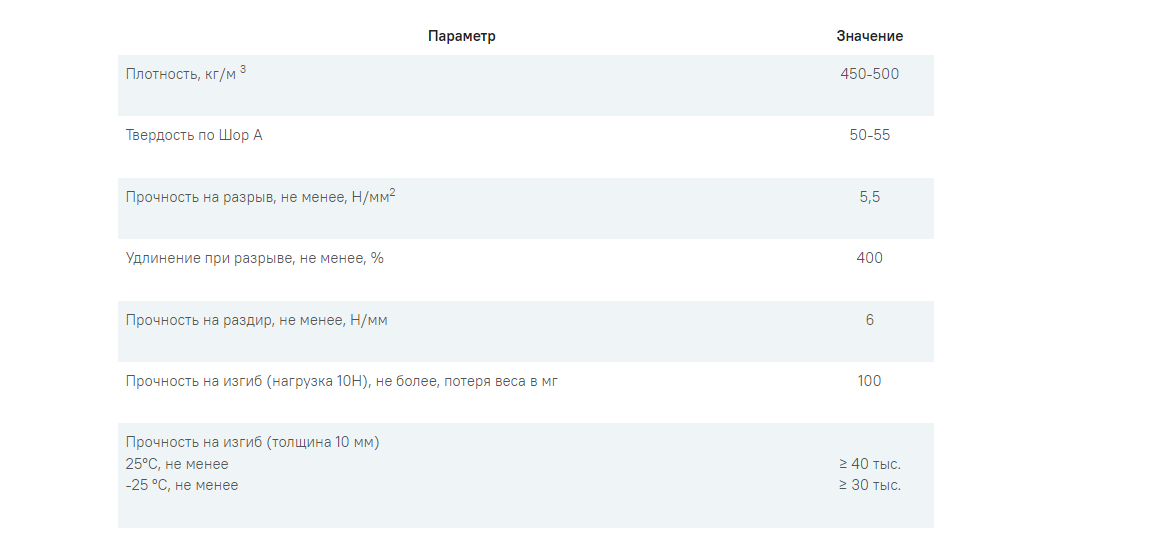
Task: Select the Прочность на разрыв label
Action: 258,197
